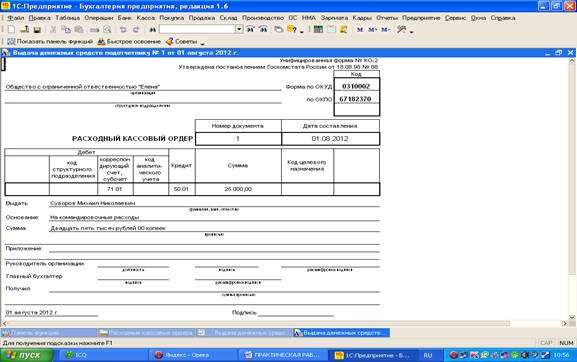Click the Copy toolbar icon
The height and width of the screenshot is (362, 577).
click(x=66, y=29)
